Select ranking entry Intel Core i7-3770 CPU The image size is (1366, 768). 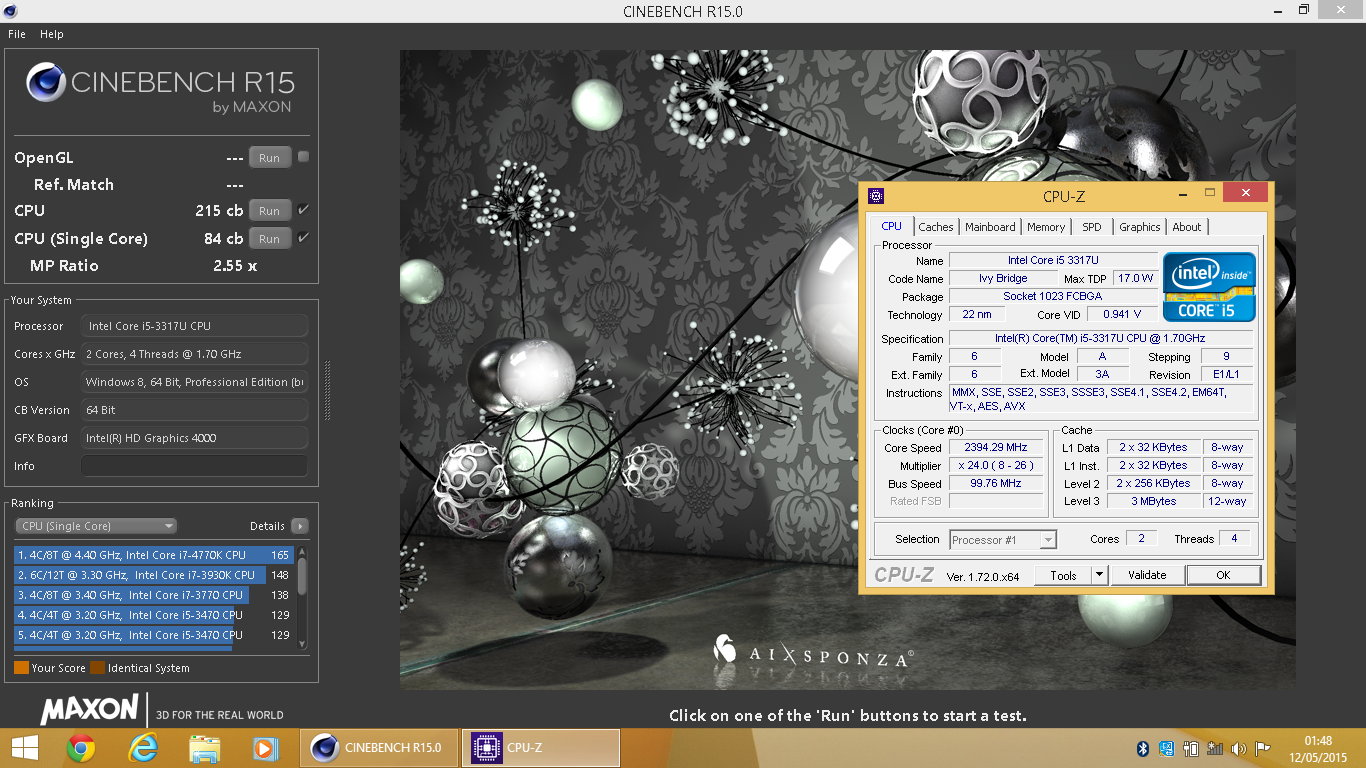pyautogui.click(x=154, y=595)
